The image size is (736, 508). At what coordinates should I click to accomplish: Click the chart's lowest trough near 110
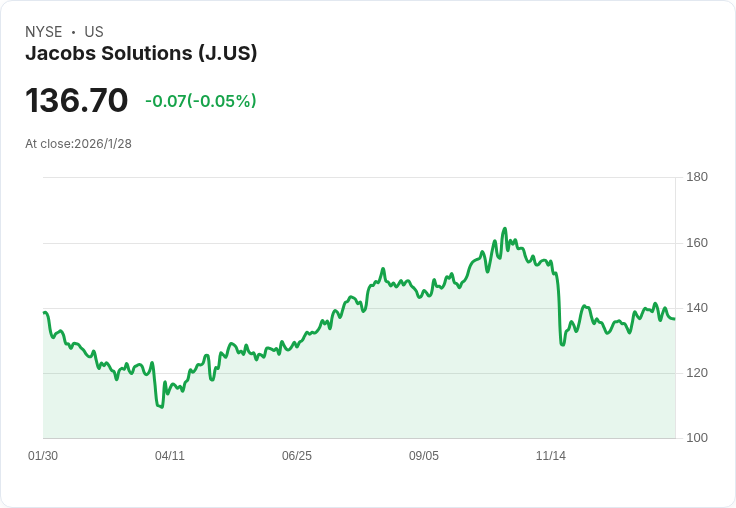tap(162, 407)
